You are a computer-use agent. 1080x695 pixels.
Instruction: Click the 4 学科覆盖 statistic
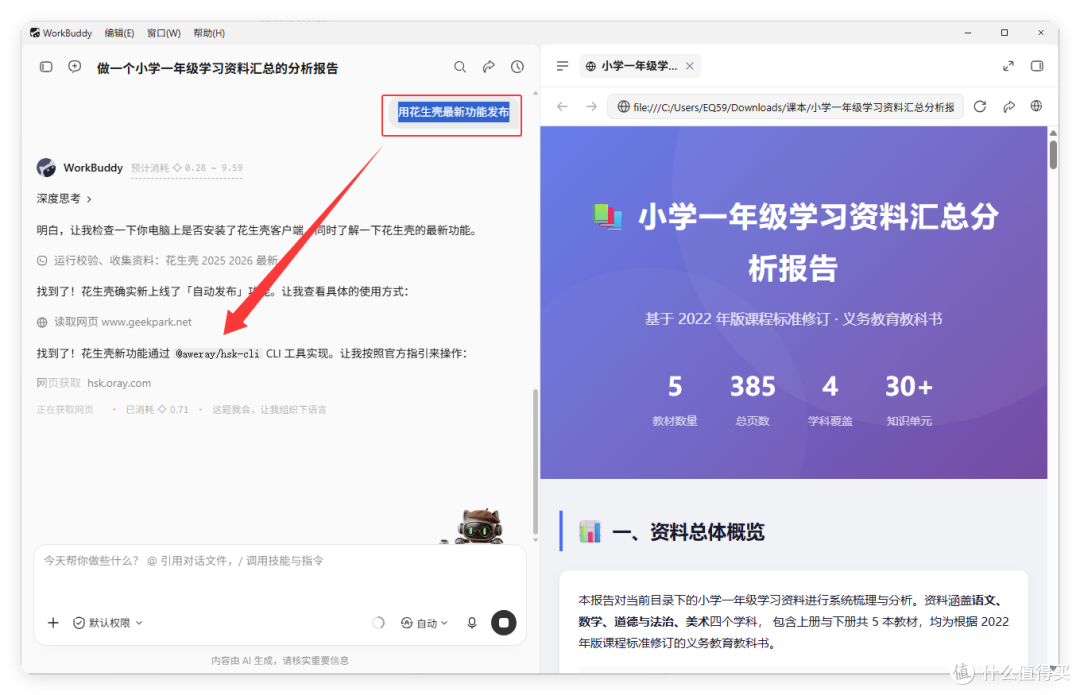point(830,399)
